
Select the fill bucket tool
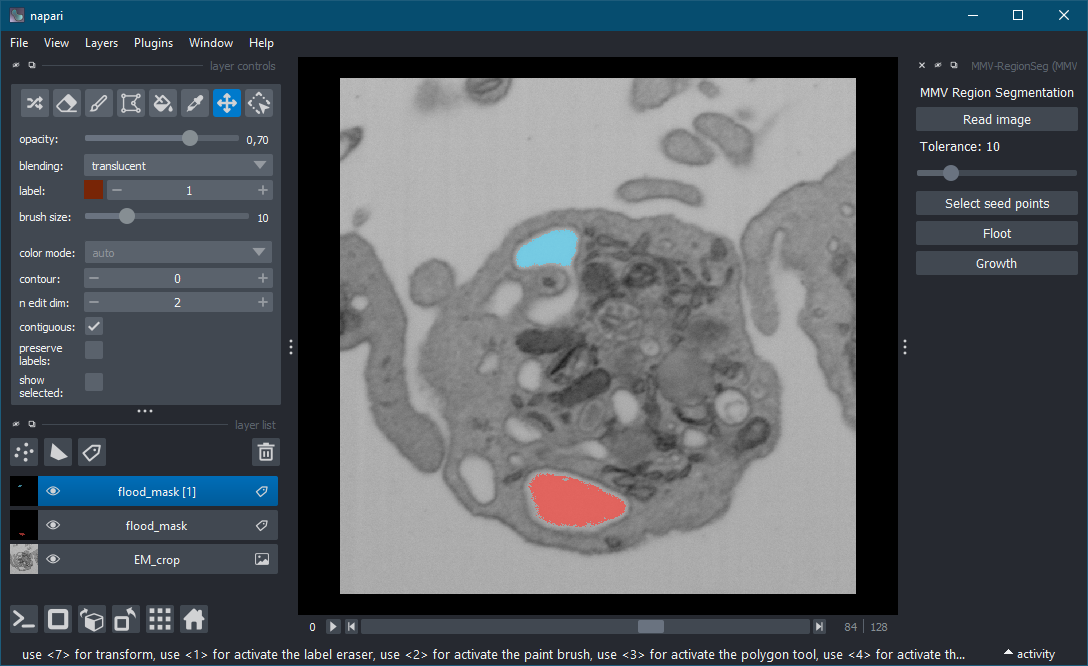pos(162,103)
